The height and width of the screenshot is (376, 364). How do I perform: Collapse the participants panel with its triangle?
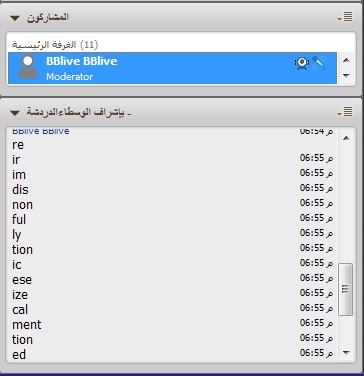point(15,18)
